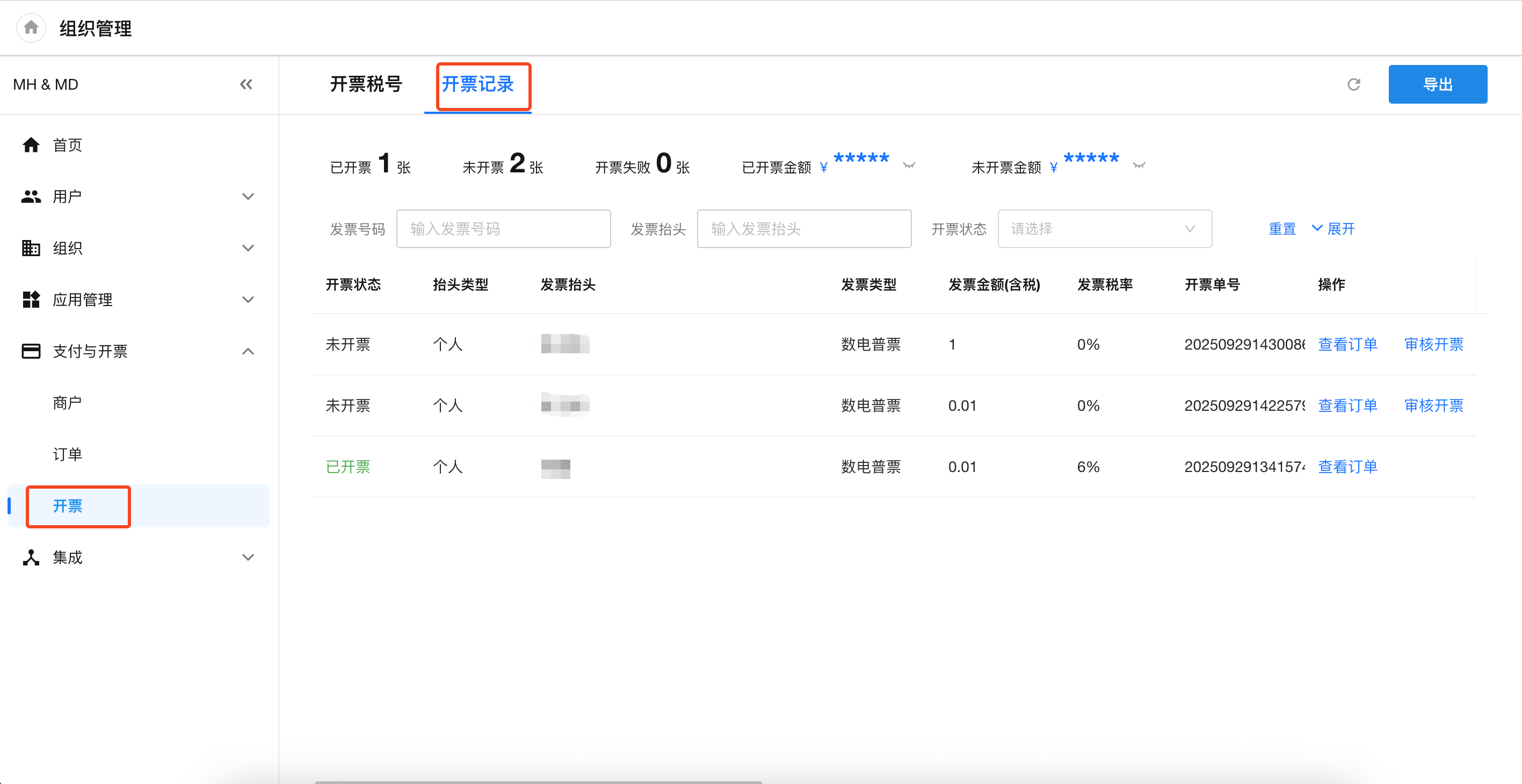Expand more filters with the 展开 toggle
Screen dimensions: 1522x784
click(x=1333, y=229)
